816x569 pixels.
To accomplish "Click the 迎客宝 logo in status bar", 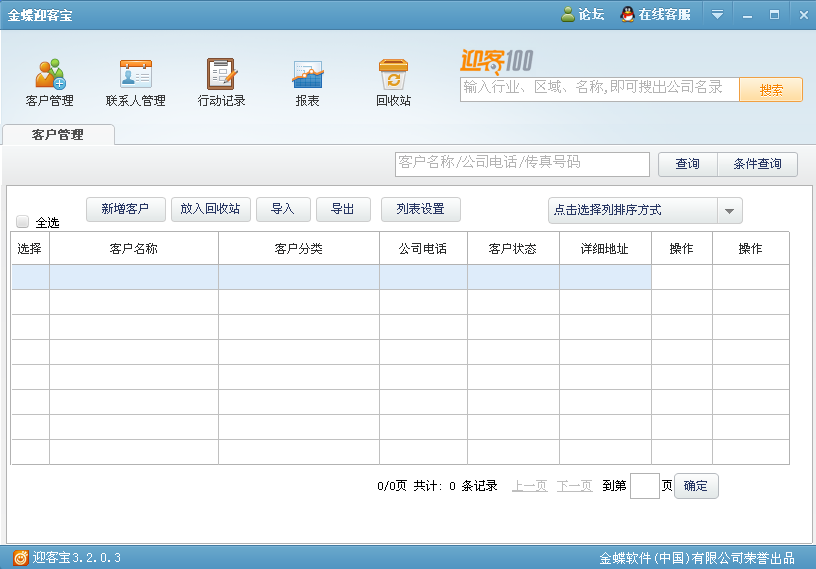I will pos(20,558).
